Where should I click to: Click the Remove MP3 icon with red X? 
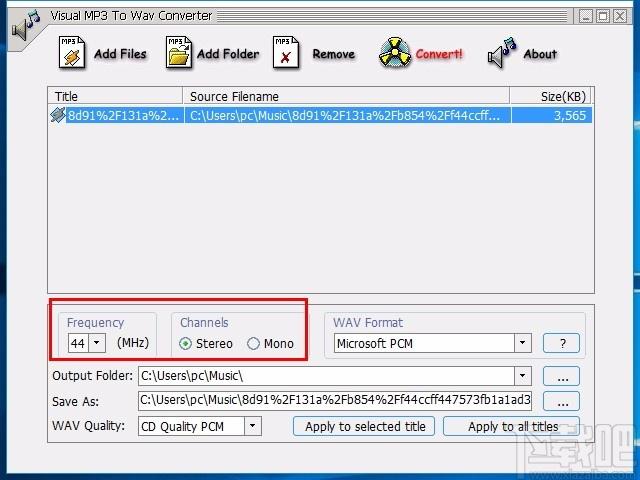pos(286,52)
